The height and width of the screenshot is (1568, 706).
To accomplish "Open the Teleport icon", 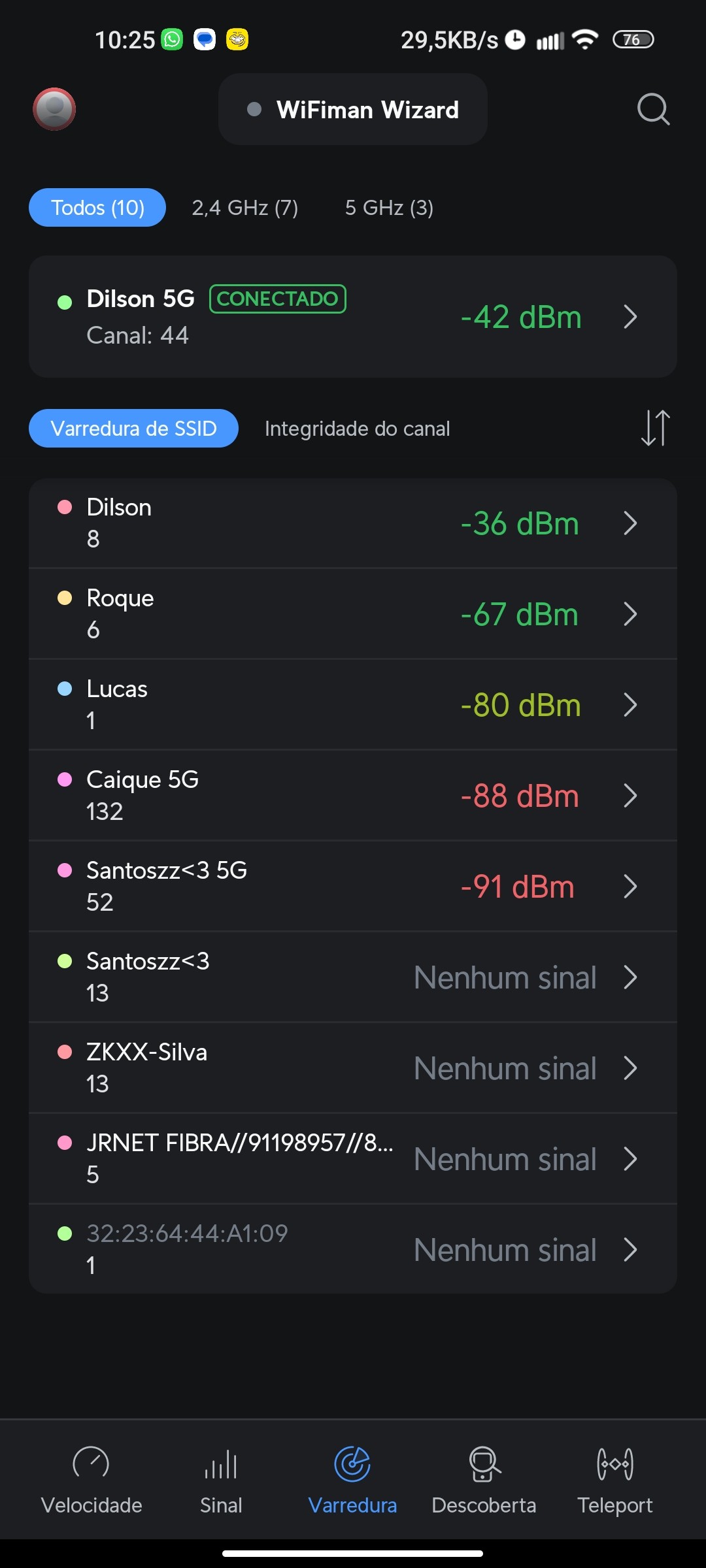I will point(614,1463).
